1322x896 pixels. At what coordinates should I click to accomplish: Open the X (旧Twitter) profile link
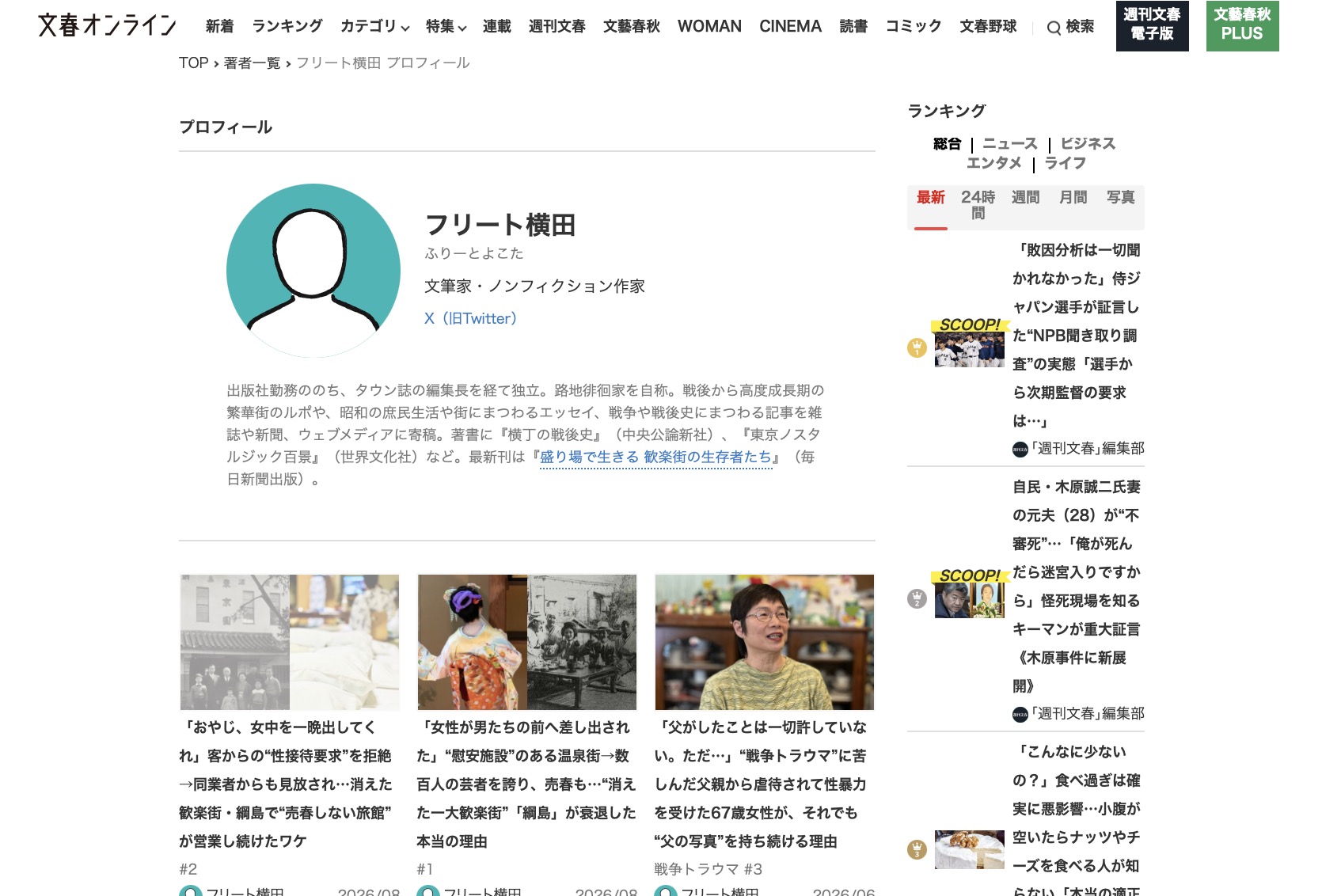[470, 318]
